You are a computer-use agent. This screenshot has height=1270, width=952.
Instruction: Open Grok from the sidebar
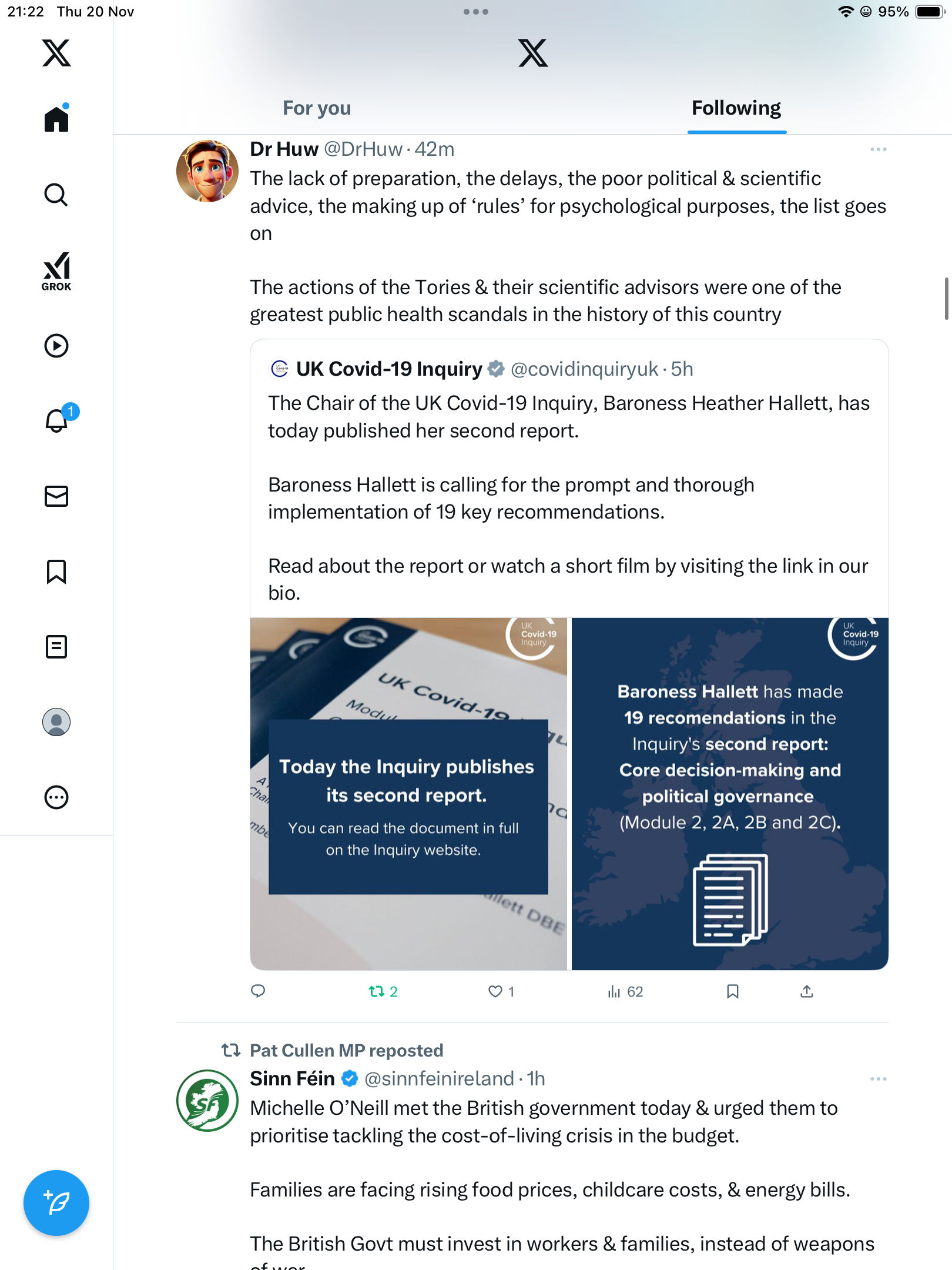56,271
